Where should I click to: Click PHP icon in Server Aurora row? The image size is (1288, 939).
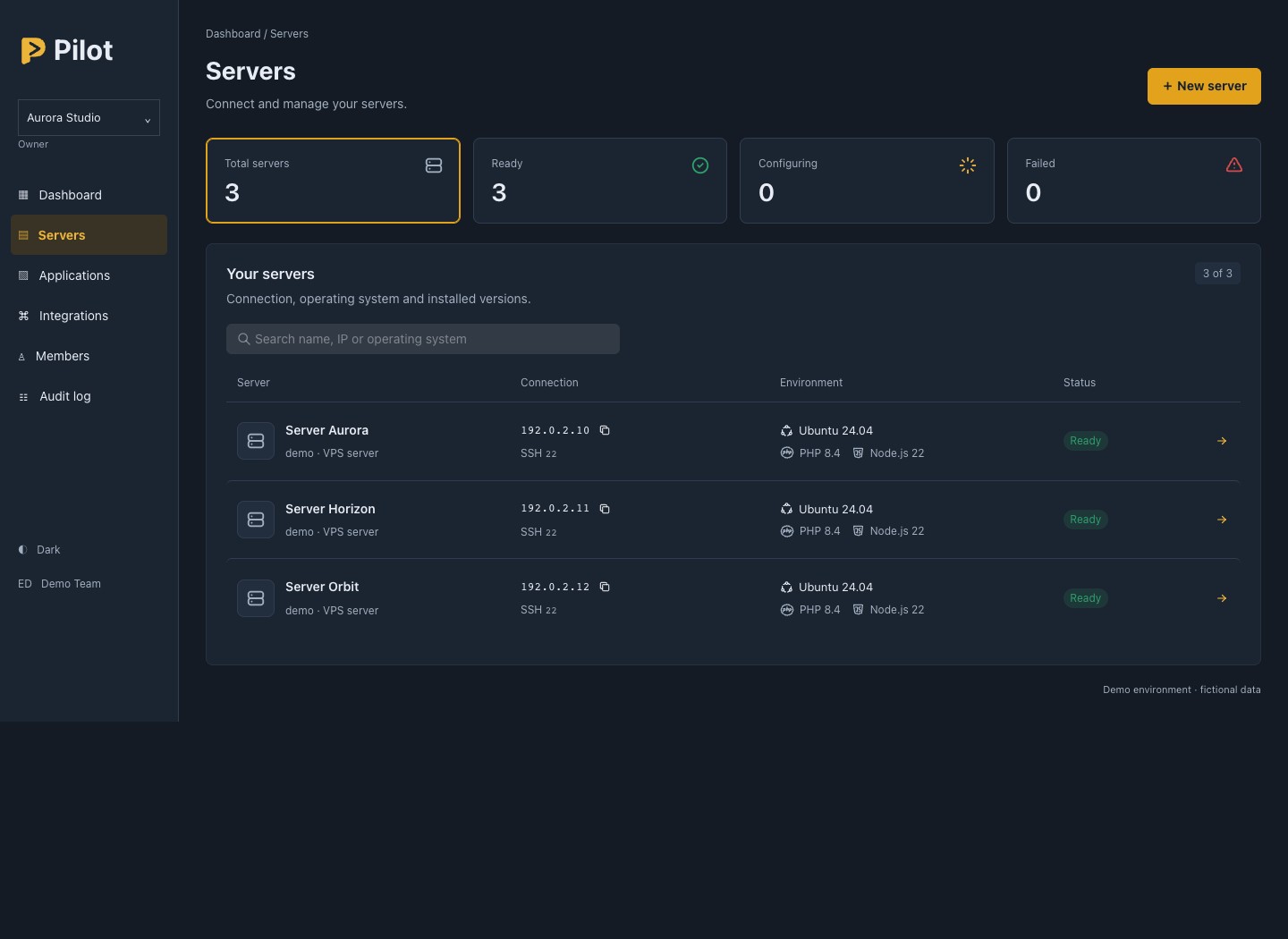pyautogui.click(x=787, y=453)
